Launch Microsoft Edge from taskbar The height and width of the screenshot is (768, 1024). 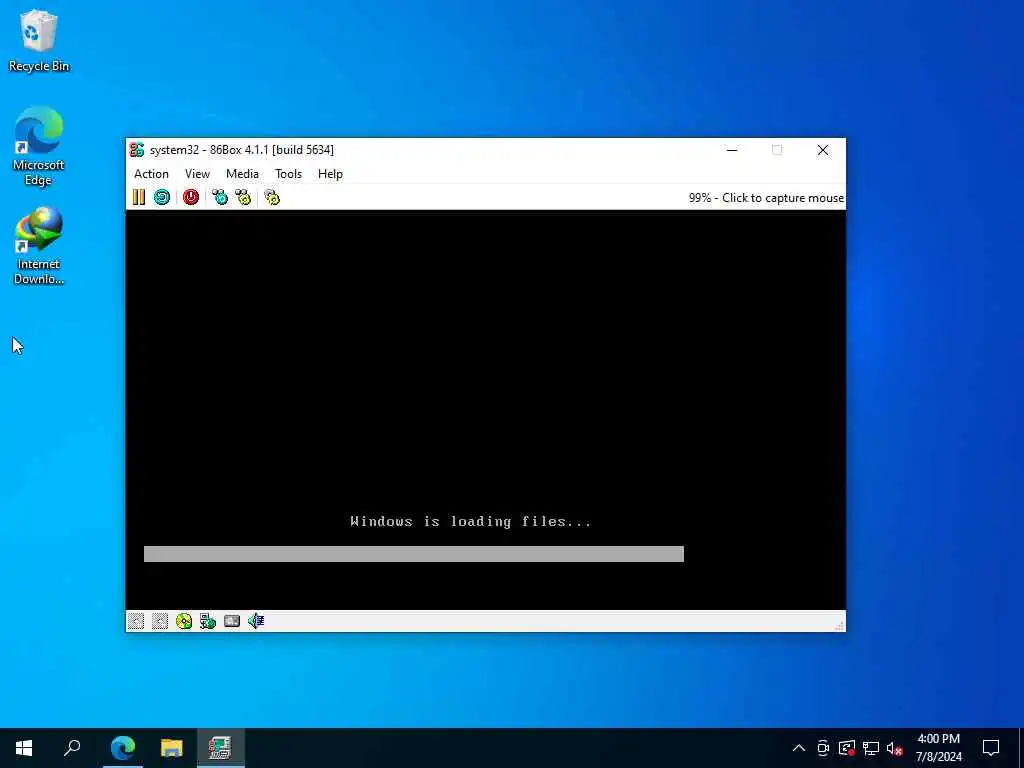pyautogui.click(x=123, y=748)
